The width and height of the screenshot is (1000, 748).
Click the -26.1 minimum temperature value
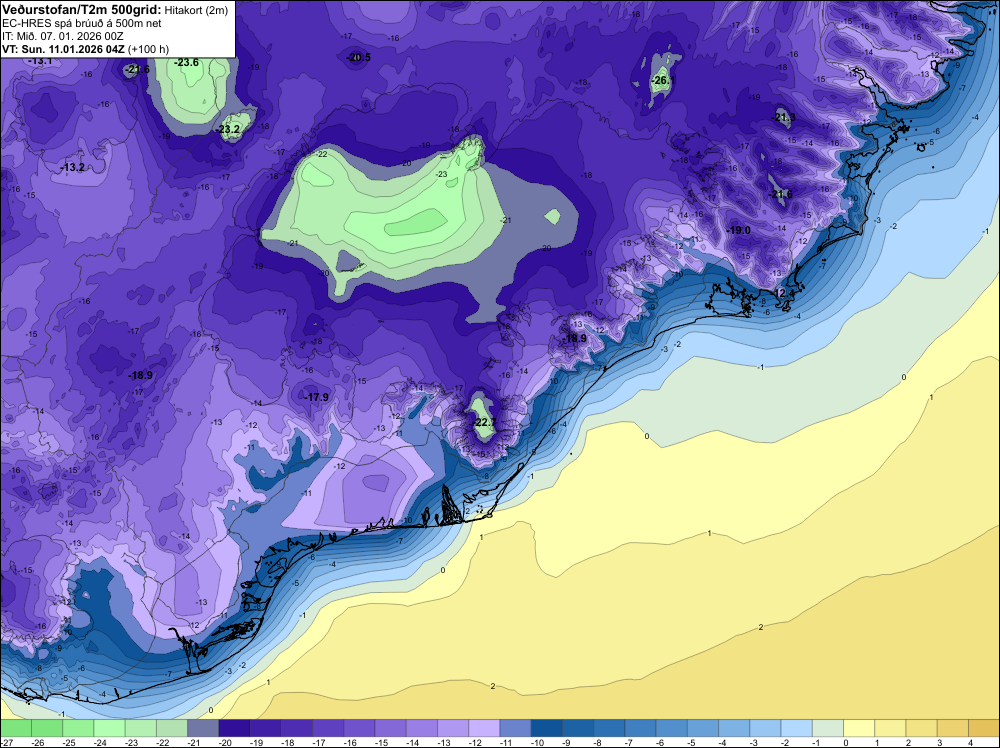pos(663,80)
